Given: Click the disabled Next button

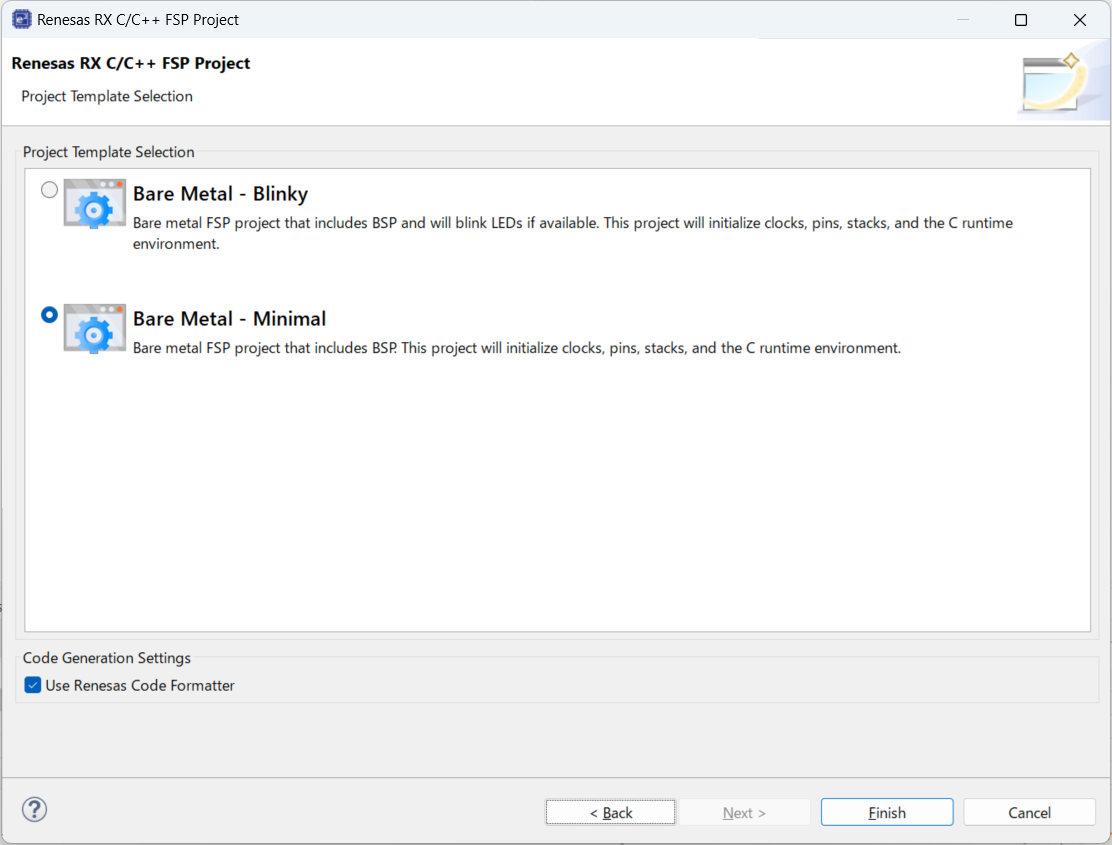Looking at the screenshot, I should click(x=745, y=812).
